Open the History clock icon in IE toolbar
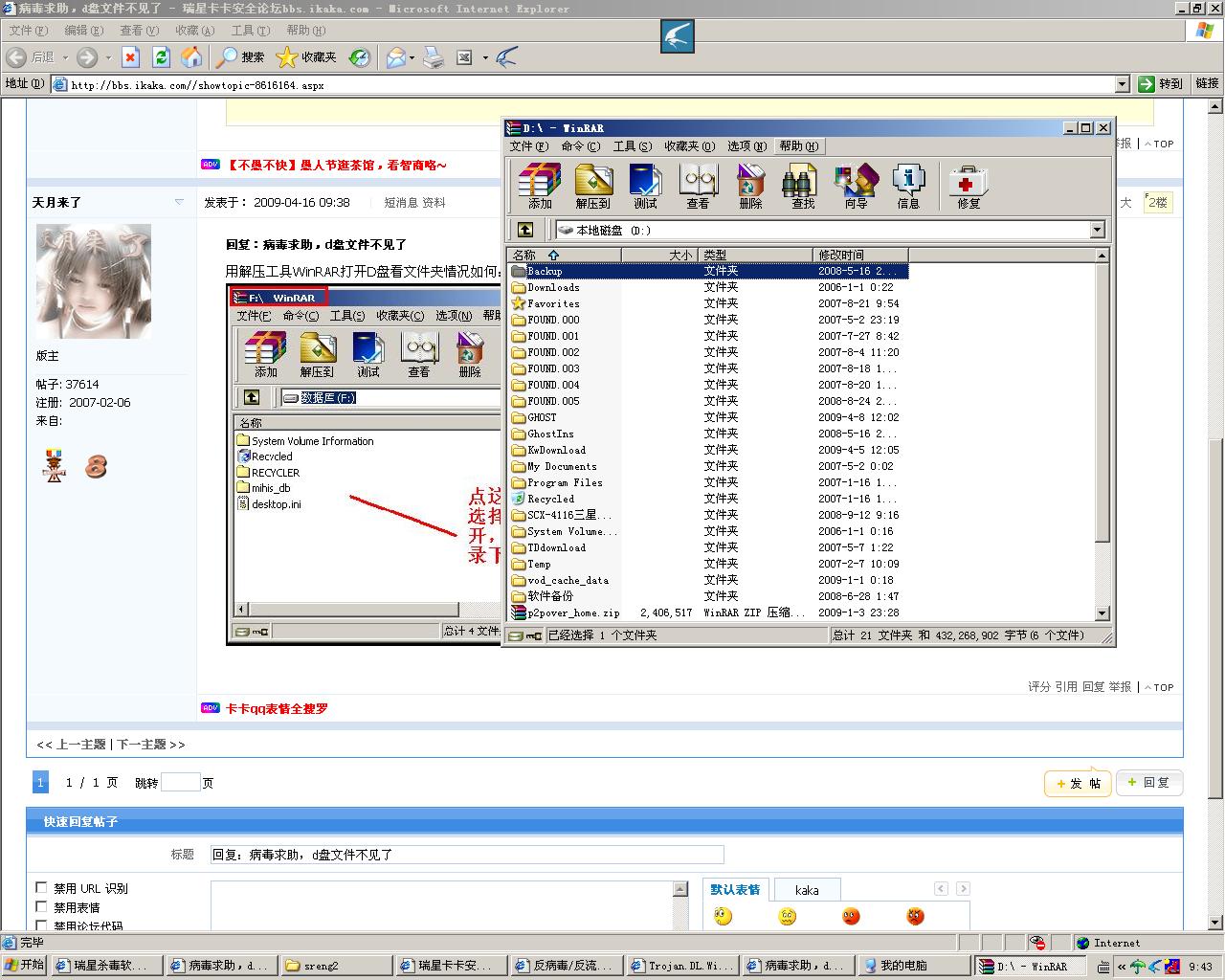Image resolution: width=1225 pixels, height=980 pixels. point(359,57)
